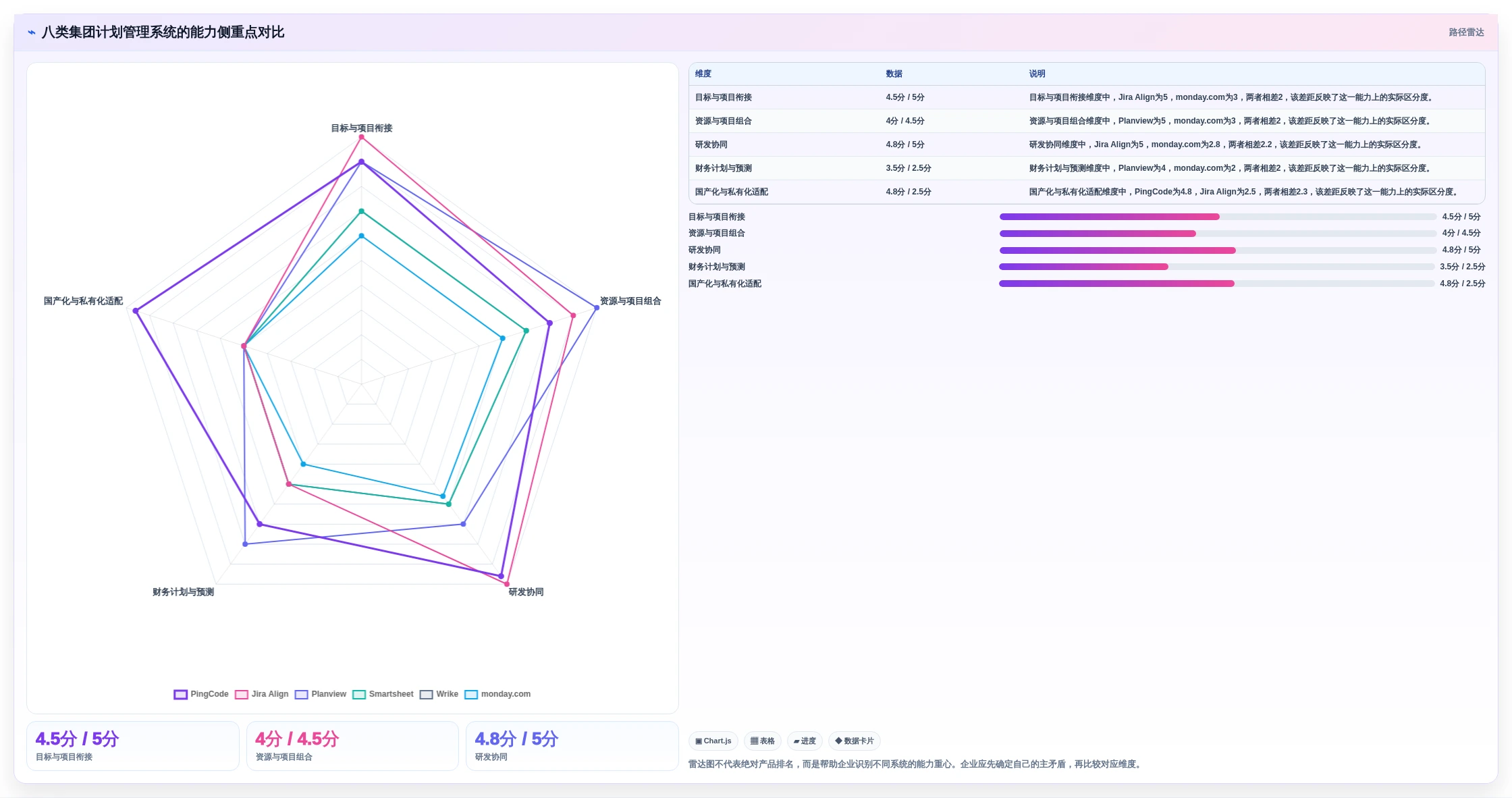Click the 财务计划与预测 progress bar
1512x798 pixels.
(1217, 267)
